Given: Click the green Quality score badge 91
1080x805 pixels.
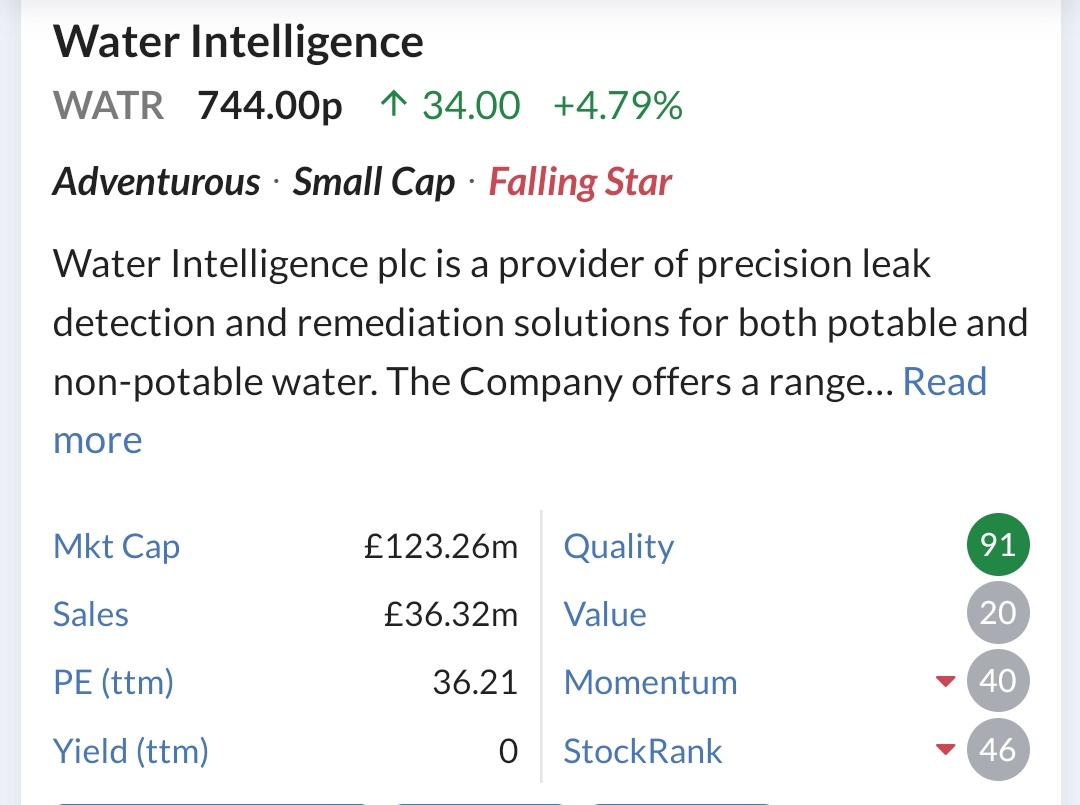Looking at the screenshot, I should pyautogui.click(x=998, y=545).
